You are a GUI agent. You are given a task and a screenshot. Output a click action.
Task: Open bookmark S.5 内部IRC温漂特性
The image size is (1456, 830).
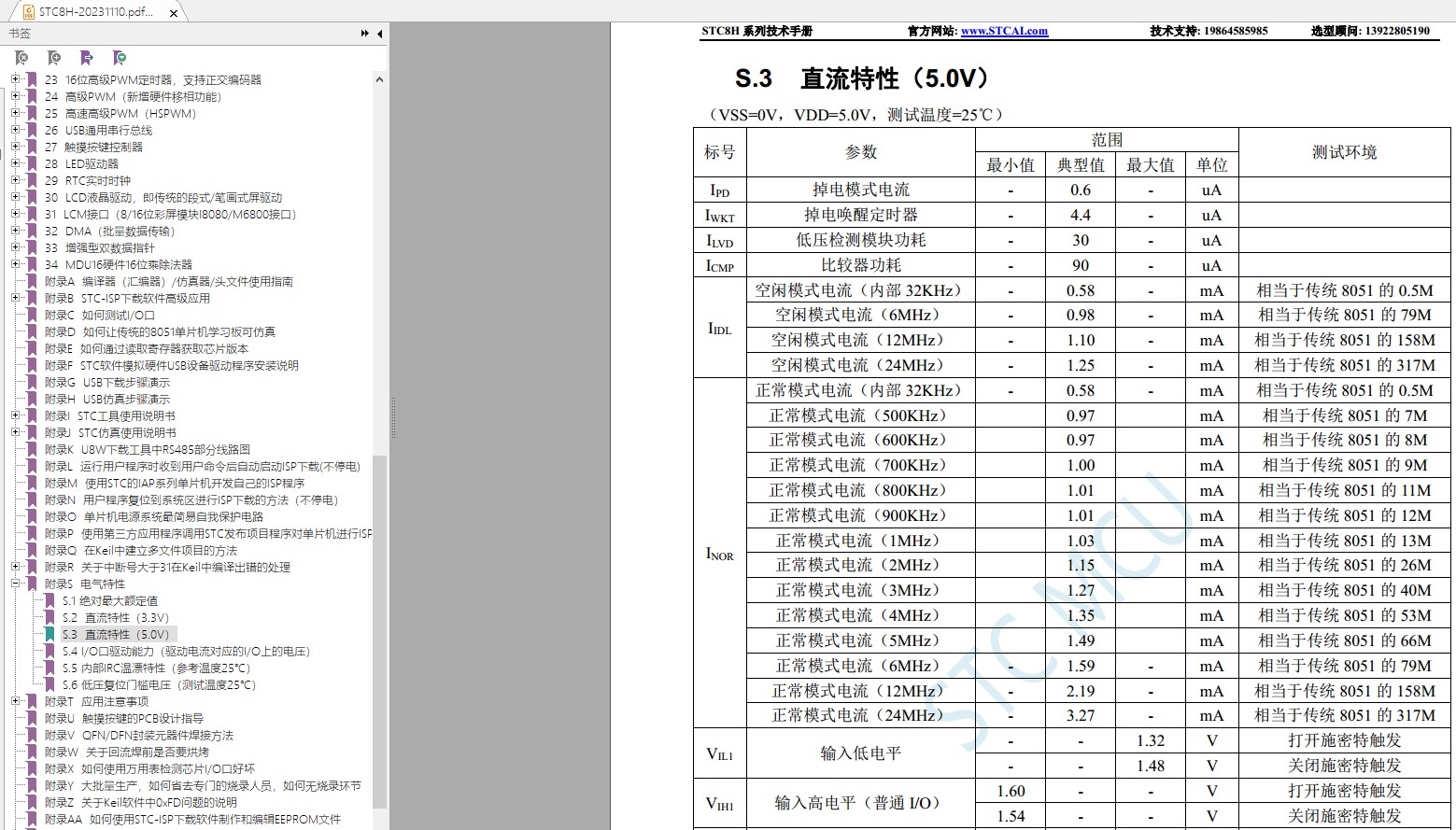[157, 668]
